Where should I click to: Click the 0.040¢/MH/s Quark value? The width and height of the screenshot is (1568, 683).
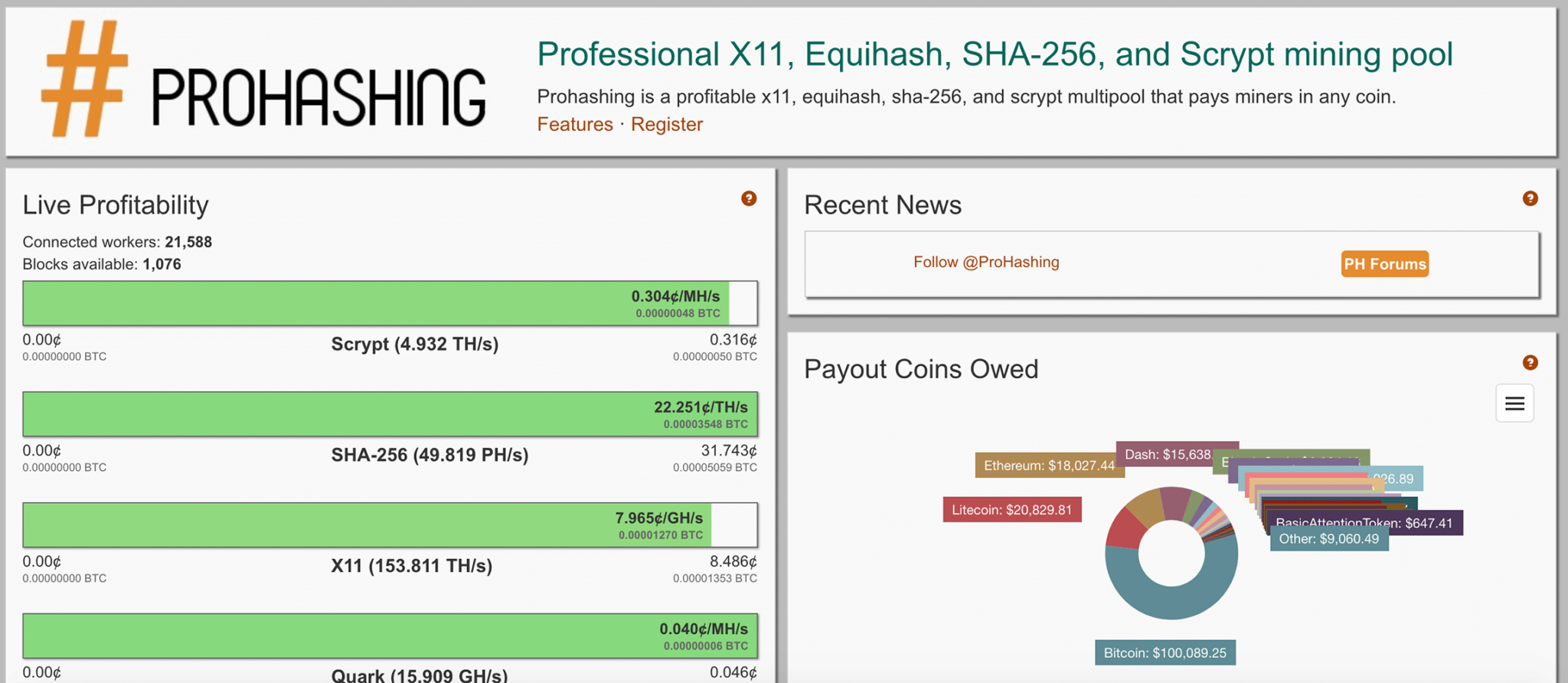704,629
